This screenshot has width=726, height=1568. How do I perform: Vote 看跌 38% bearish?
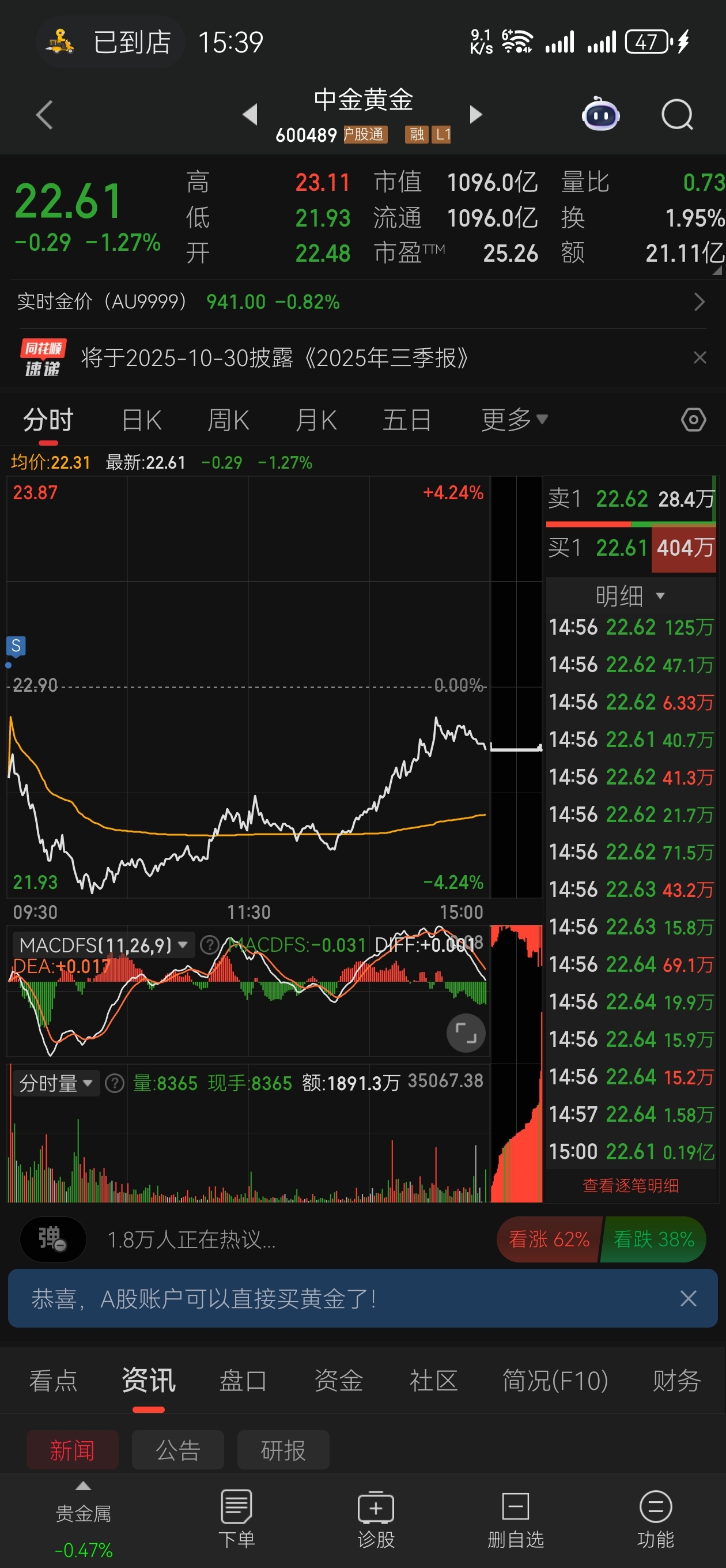[x=653, y=1239]
